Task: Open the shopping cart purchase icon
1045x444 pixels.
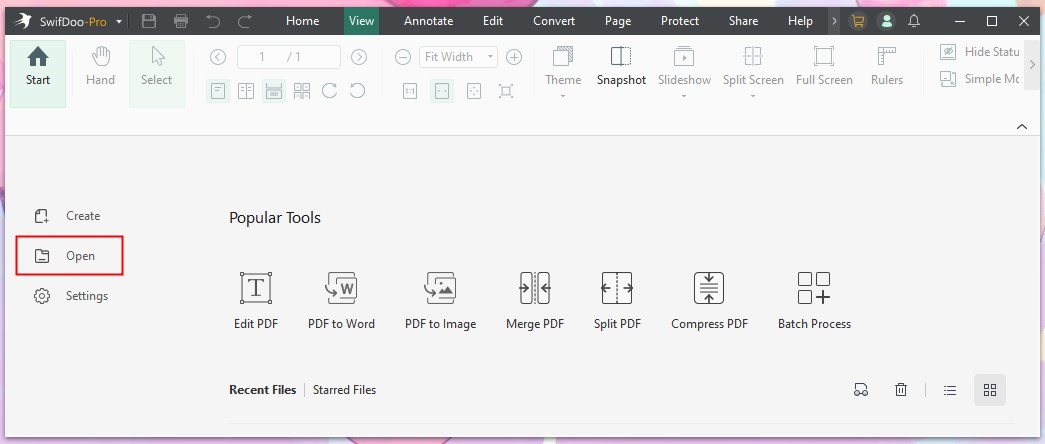Action: [858, 21]
